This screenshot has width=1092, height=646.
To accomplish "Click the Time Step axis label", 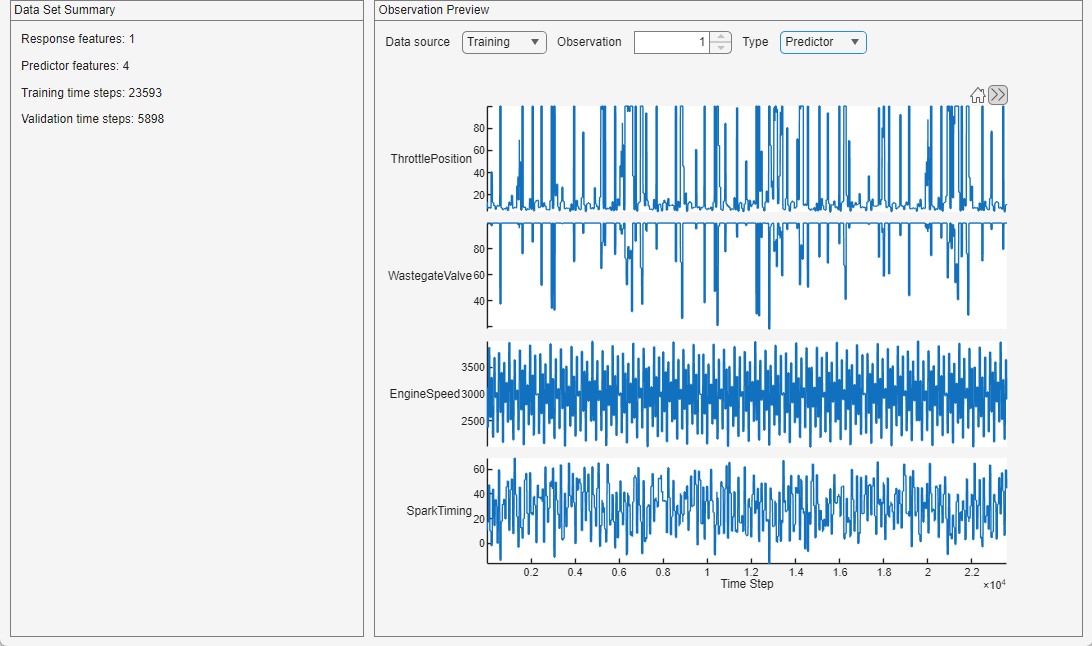I will tap(746, 584).
